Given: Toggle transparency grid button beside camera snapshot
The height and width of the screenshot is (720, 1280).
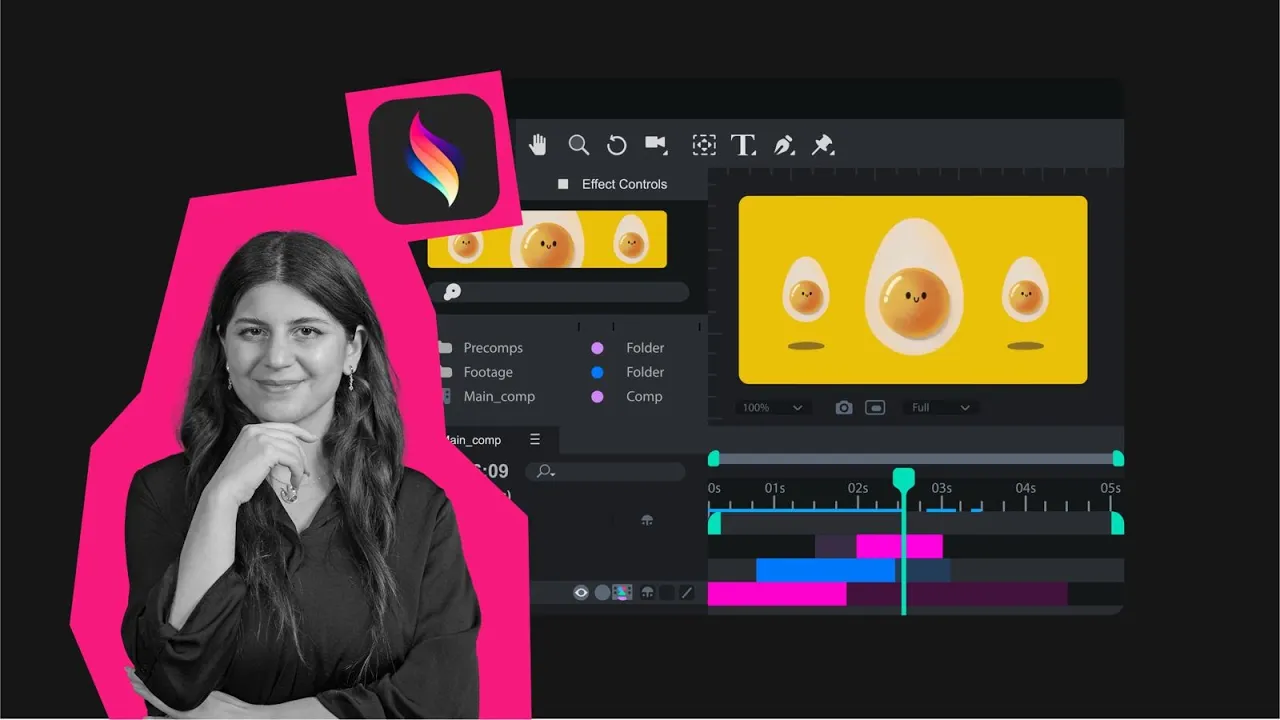Looking at the screenshot, I should (875, 408).
